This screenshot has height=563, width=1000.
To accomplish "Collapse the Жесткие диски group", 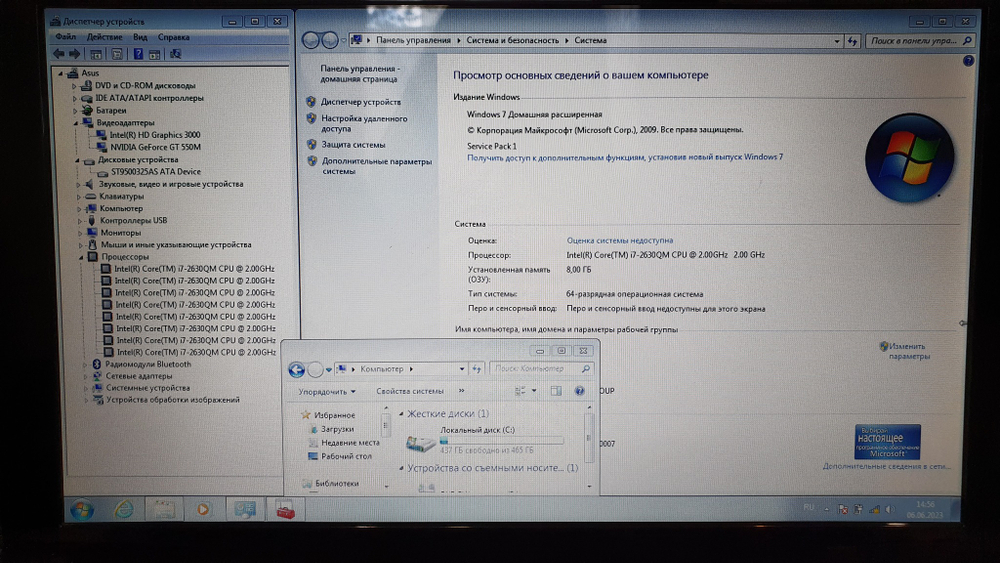I will pyautogui.click(x=401, y=414).
